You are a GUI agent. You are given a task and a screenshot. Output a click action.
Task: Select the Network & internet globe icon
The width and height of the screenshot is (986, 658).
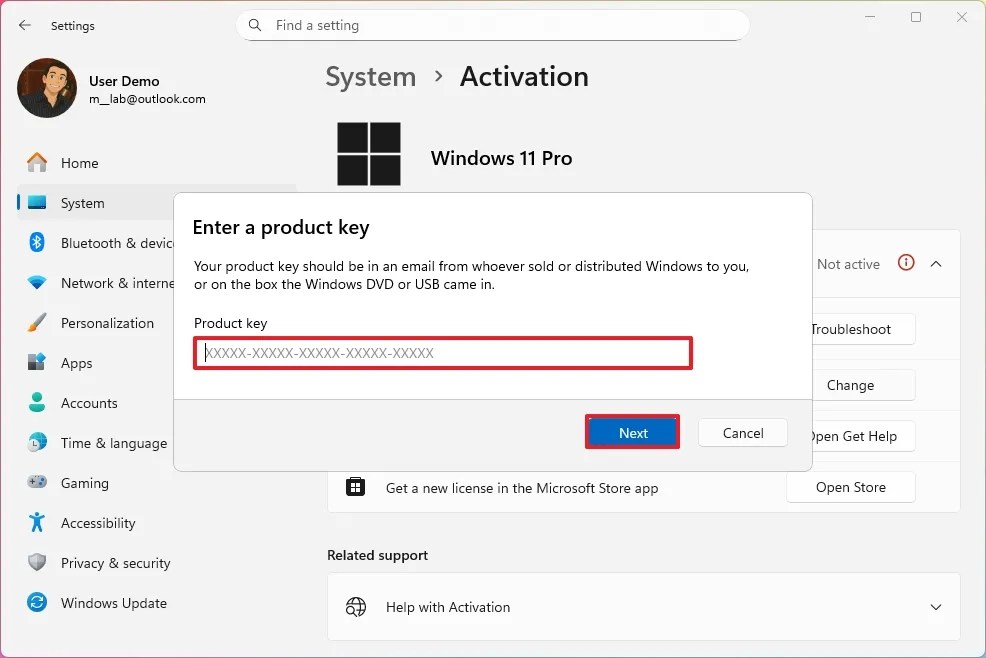pos(36,283)
